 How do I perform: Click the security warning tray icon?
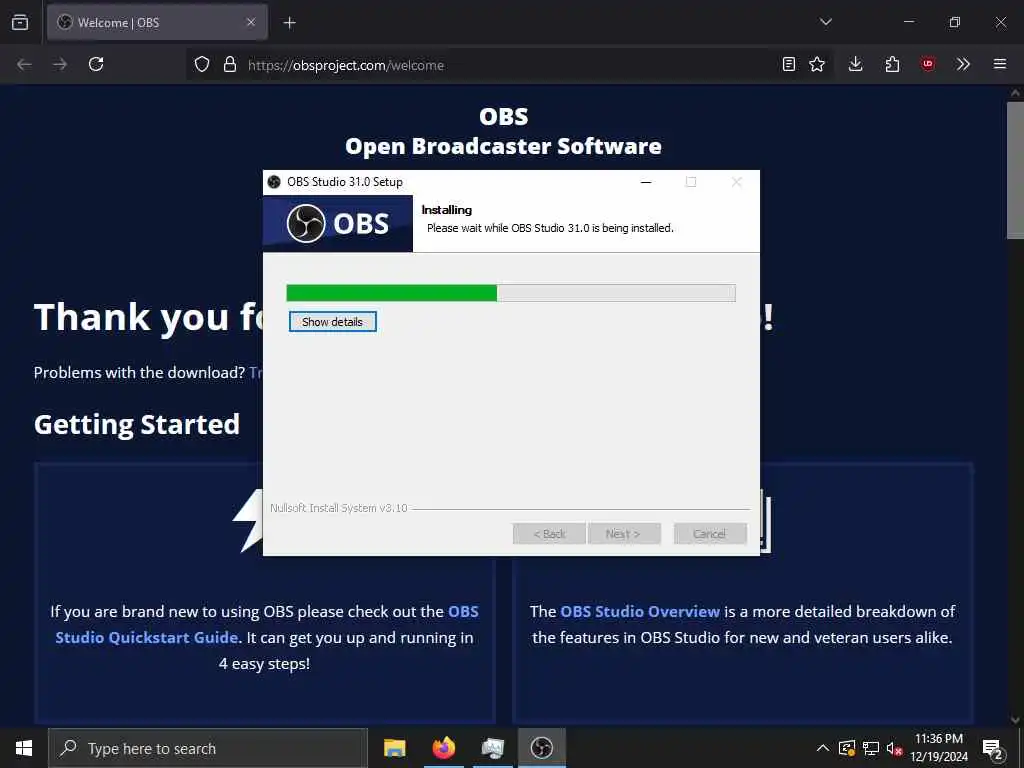(846, 748)
